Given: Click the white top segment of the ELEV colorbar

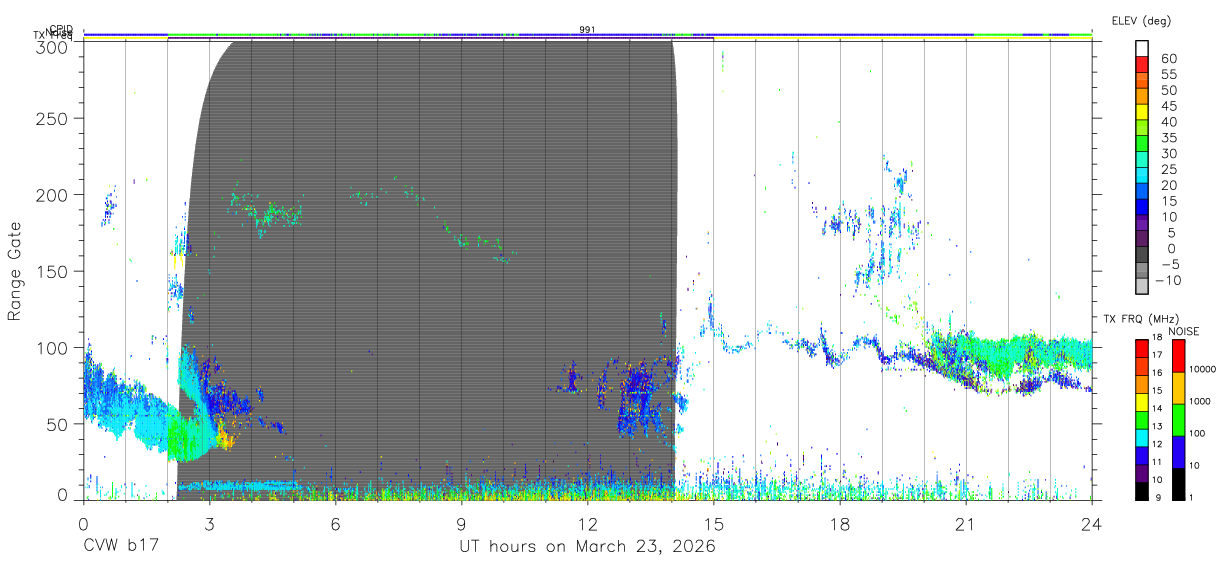Looking at the screenshot, I should coord(1144,50).
